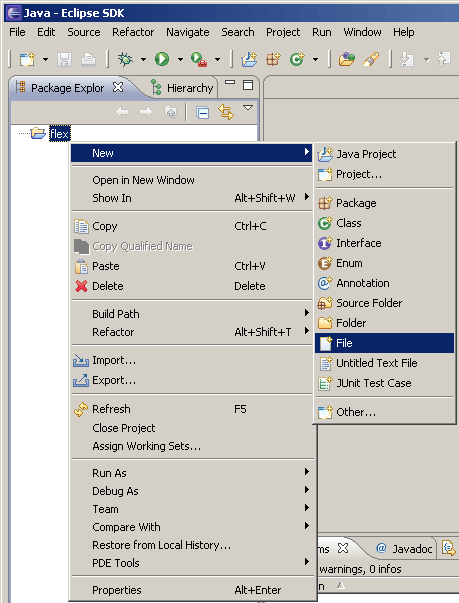Choose Restore from Local History...
This screenshot has width=459, height=603.
point(192,545)
